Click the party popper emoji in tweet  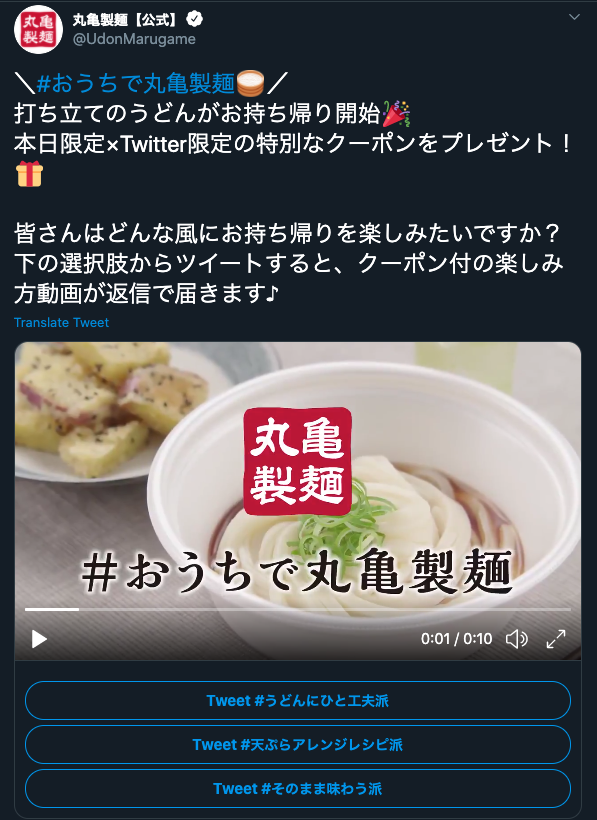tap(396, 113)
